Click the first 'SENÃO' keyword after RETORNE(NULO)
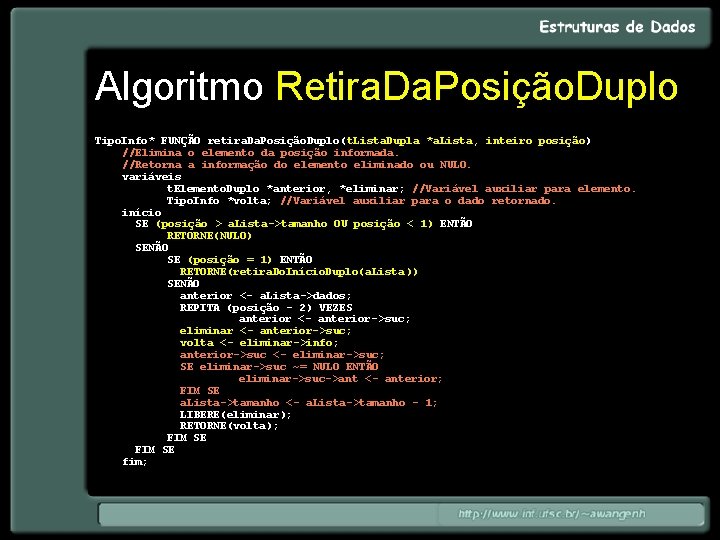 point(152,247)
